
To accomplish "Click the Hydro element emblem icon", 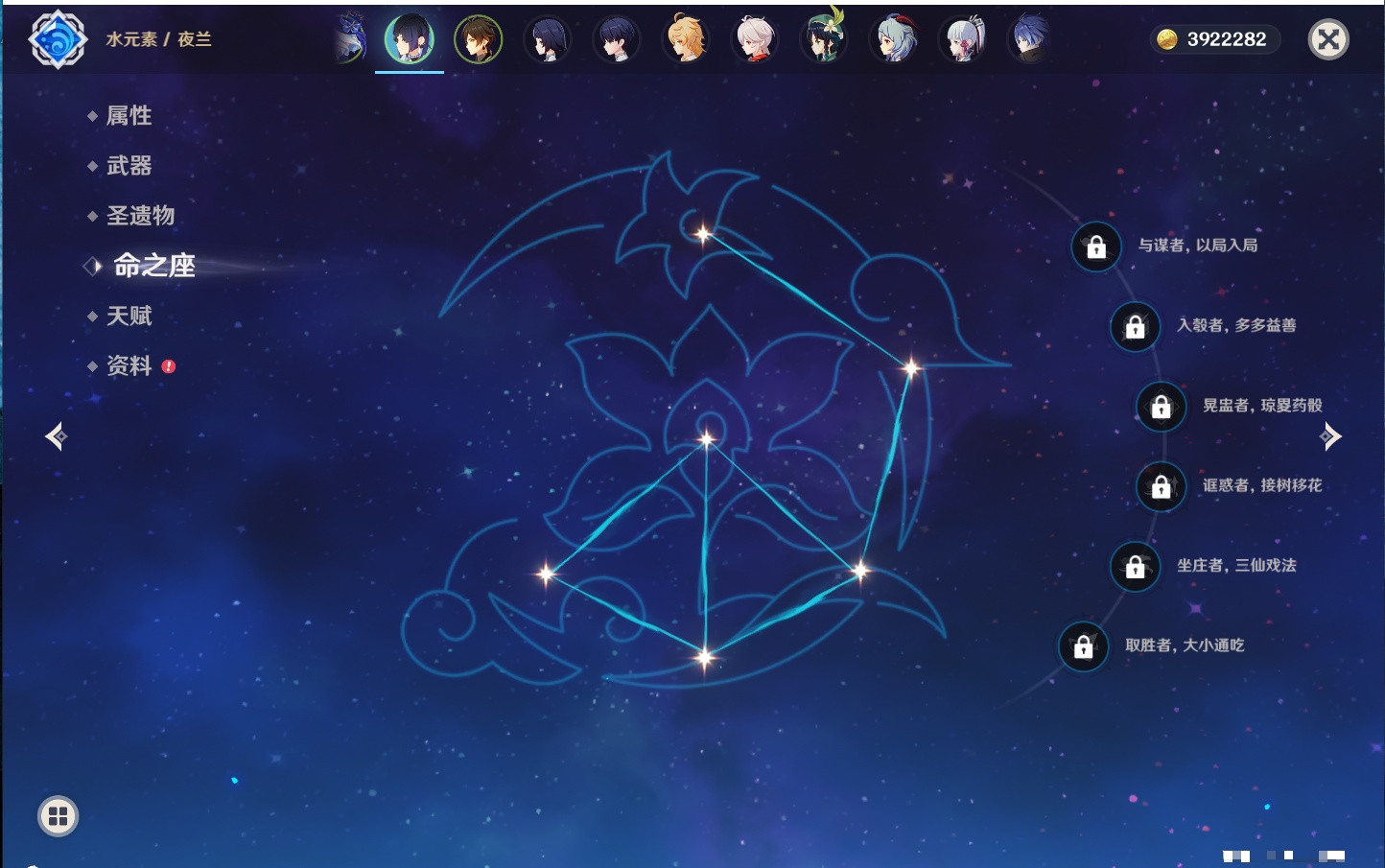I will tap(59, 39).
